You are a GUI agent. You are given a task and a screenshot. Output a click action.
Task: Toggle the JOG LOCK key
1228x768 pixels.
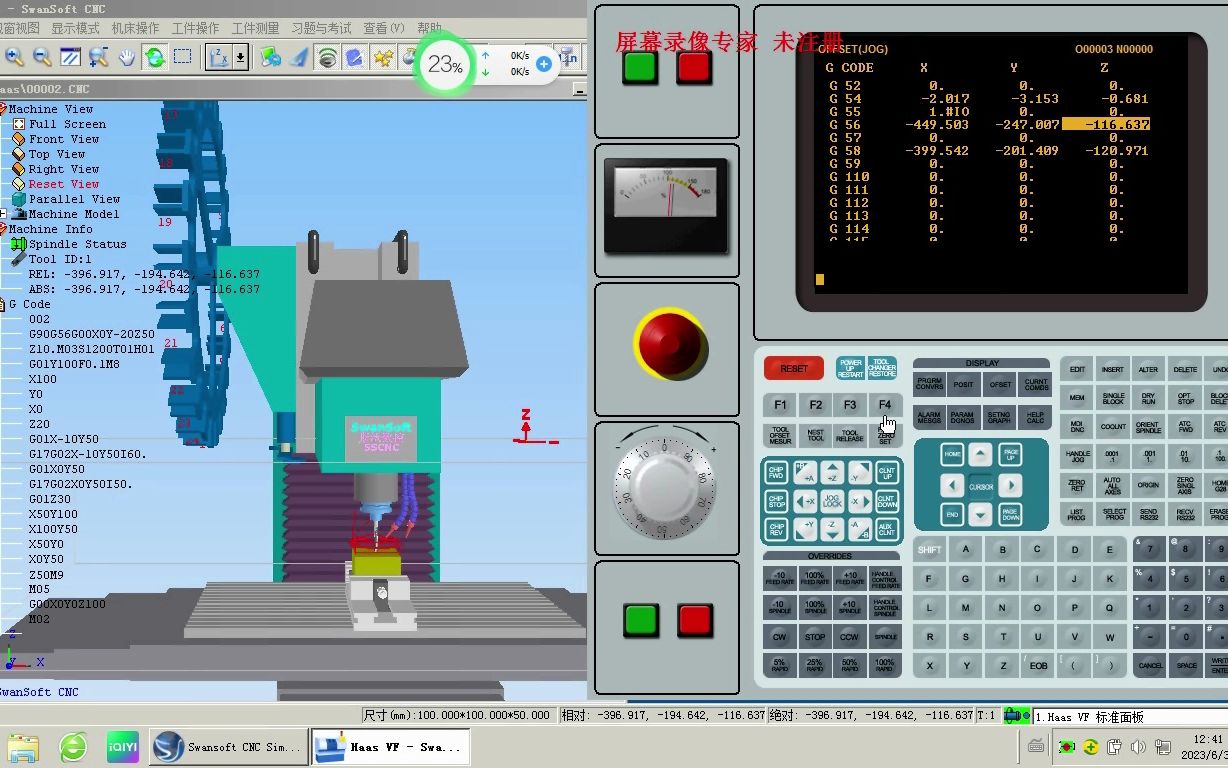pyautogui.click(x=832, y=500)
